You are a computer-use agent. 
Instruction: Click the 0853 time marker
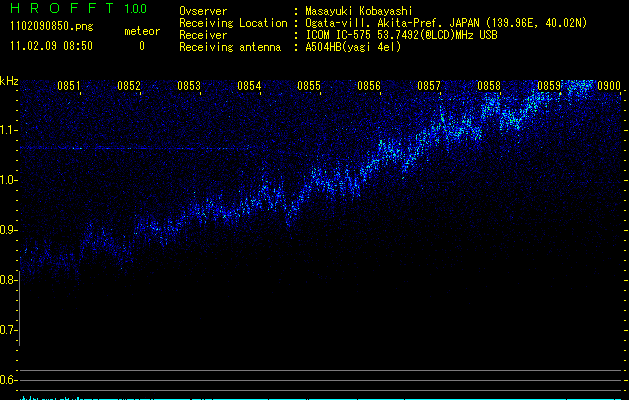pyautogui.click(x=189, y=86)
